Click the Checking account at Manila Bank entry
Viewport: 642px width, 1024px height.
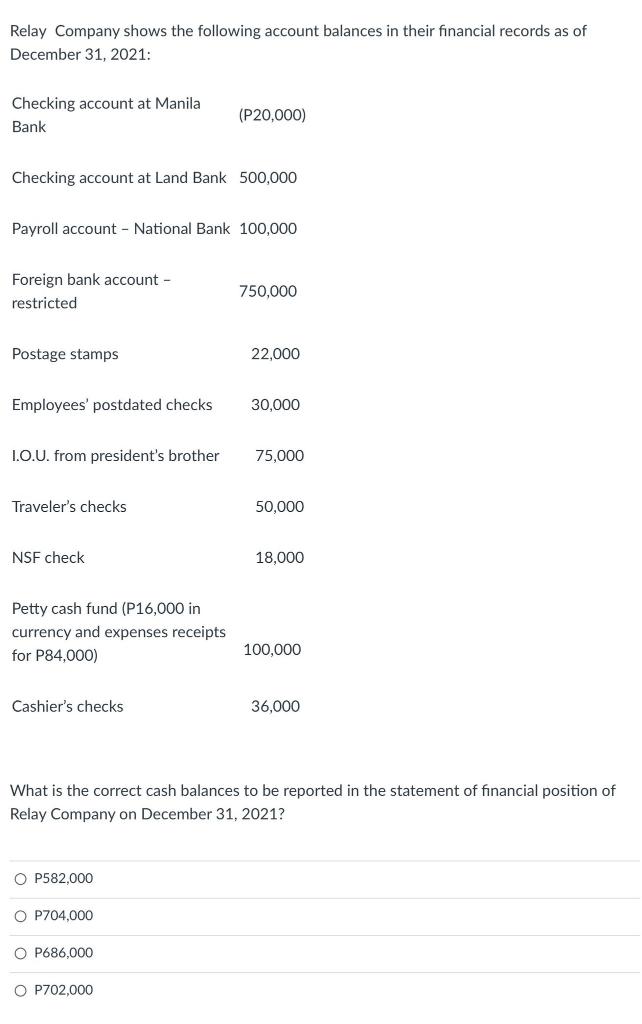tap(106, 114)
